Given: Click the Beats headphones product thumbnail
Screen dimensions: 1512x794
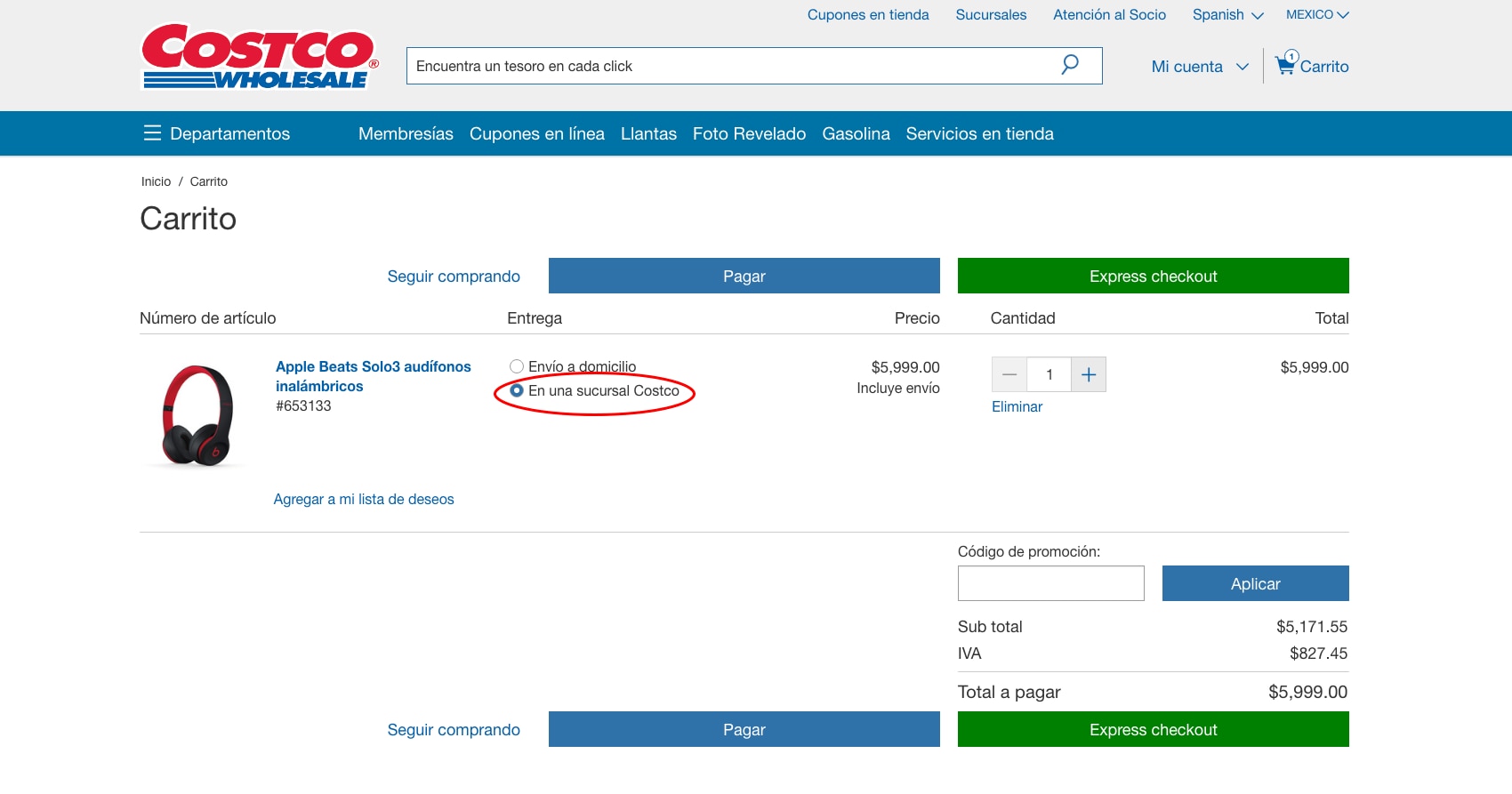Looking at the screenshot, I should (x=197, y=416).
